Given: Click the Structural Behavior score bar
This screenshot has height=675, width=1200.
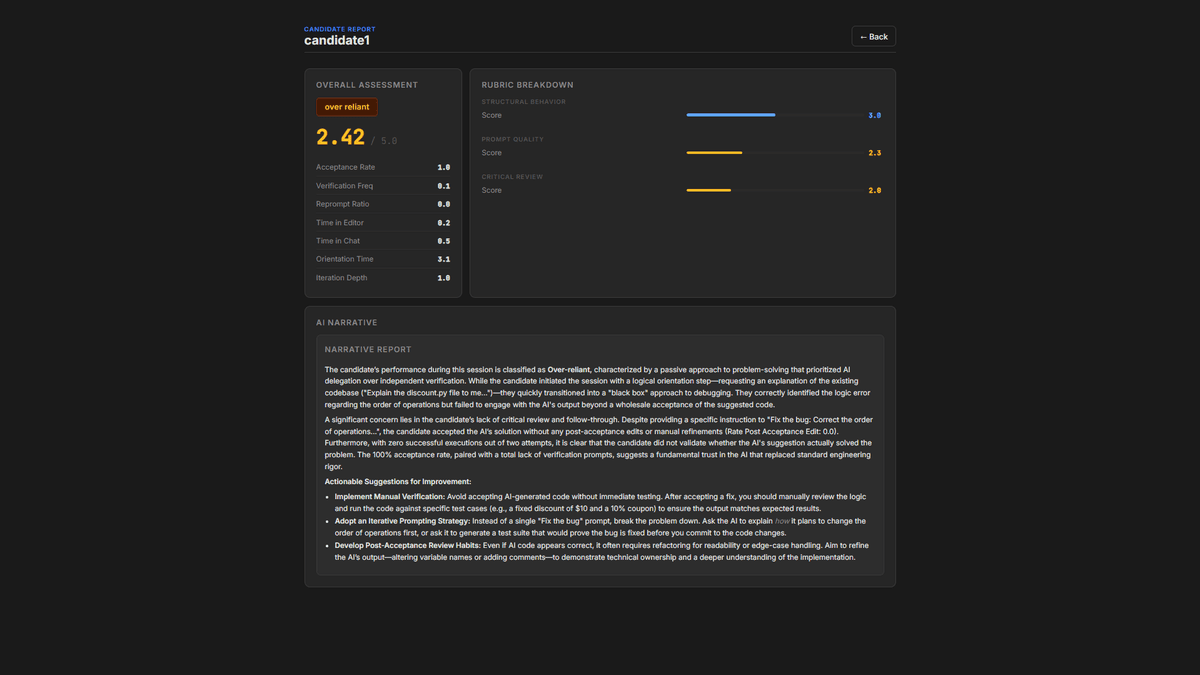Looking at the screenshot, I should [x=772, y=115].
